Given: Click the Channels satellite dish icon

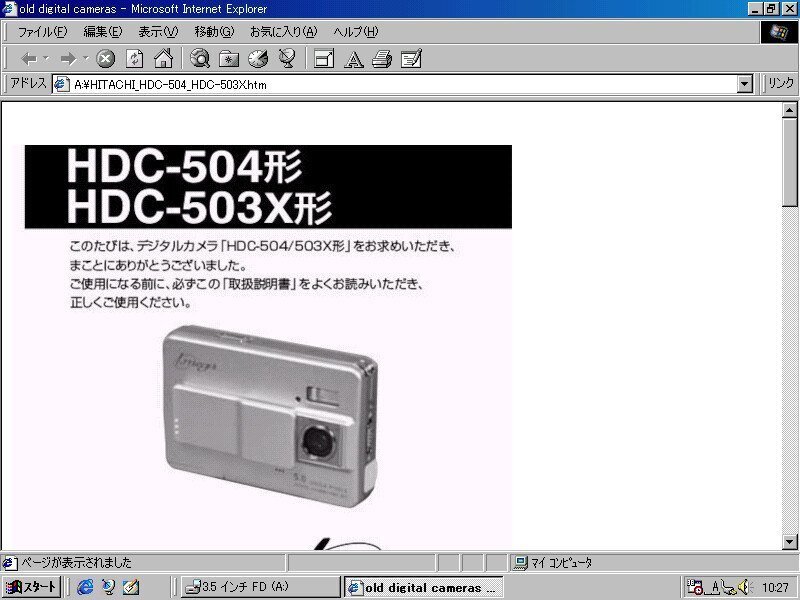Looking at the screenshot, I should click(287, 59).
